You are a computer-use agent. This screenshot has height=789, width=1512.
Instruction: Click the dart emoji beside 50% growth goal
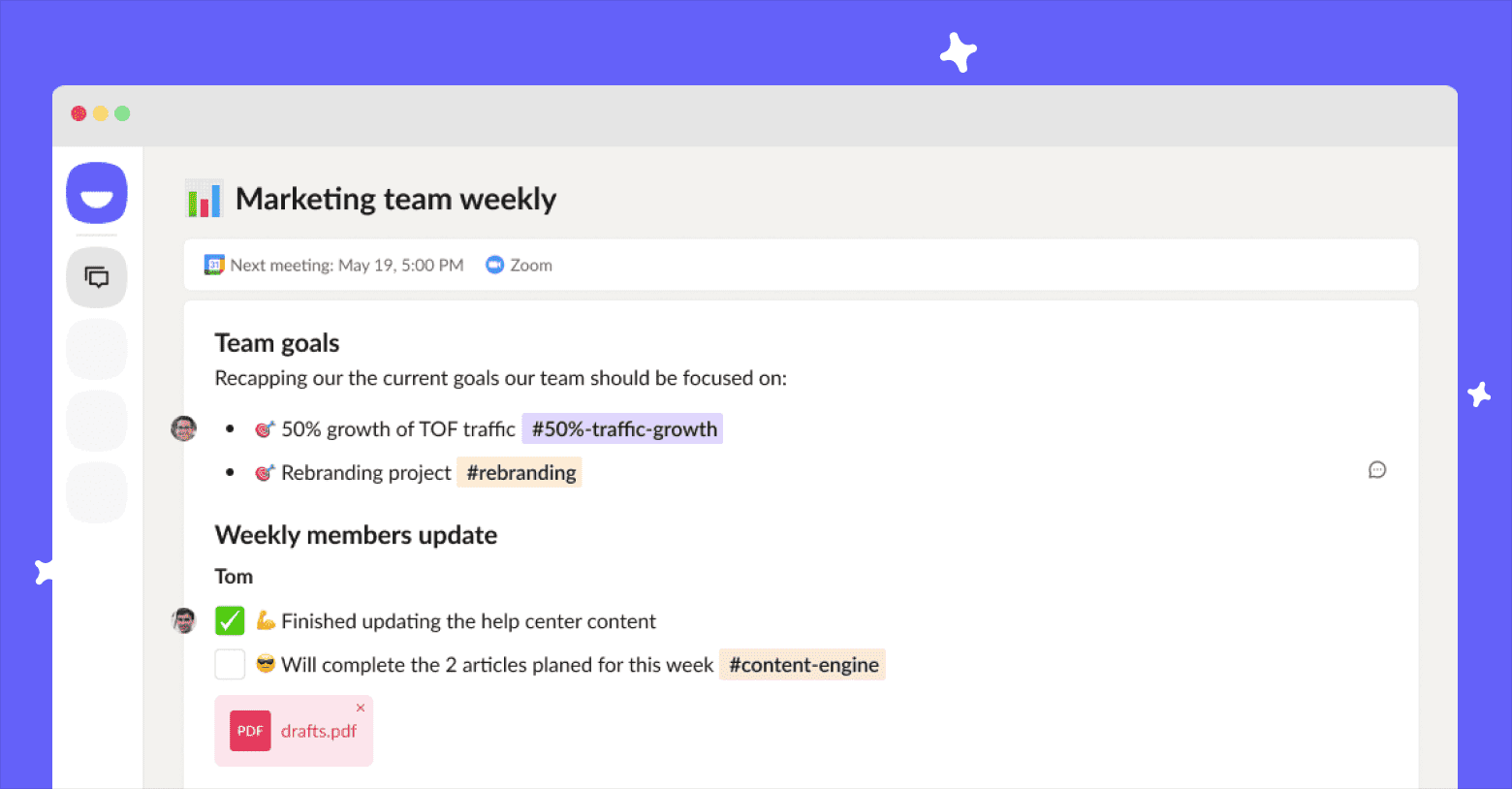[x=264, y=428]
